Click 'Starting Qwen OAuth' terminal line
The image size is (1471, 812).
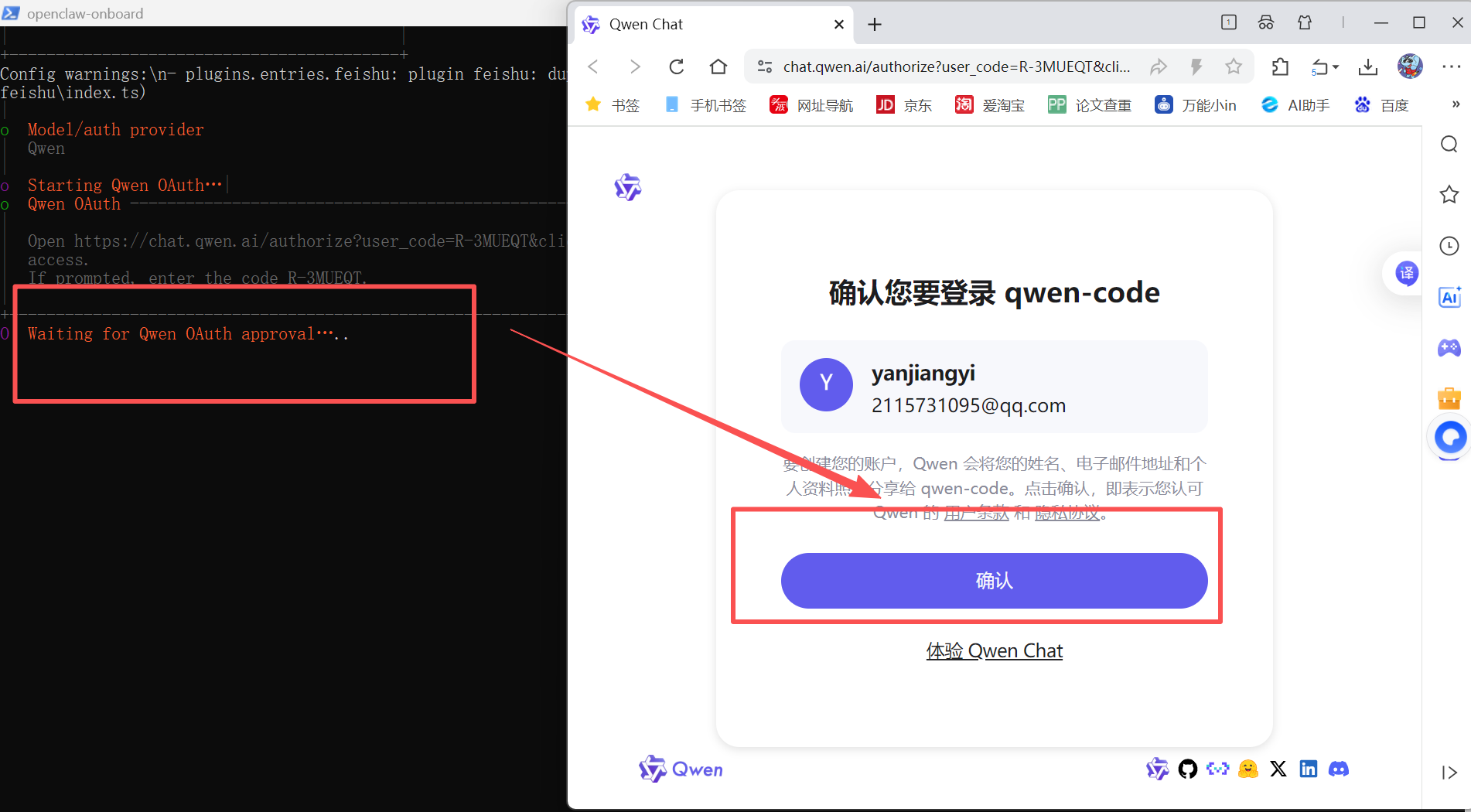coord(125,186)
